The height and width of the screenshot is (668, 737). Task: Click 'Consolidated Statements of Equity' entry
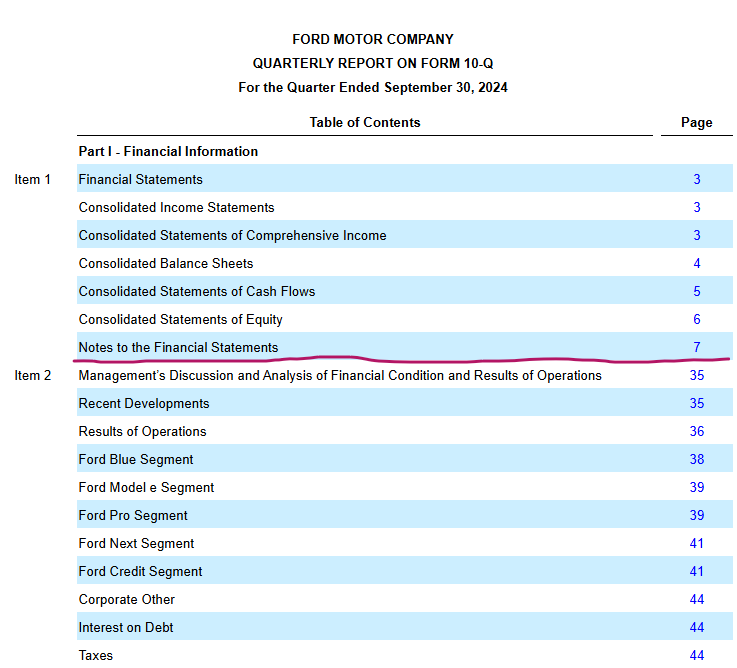pyautogui.click(x=180, y=320)
